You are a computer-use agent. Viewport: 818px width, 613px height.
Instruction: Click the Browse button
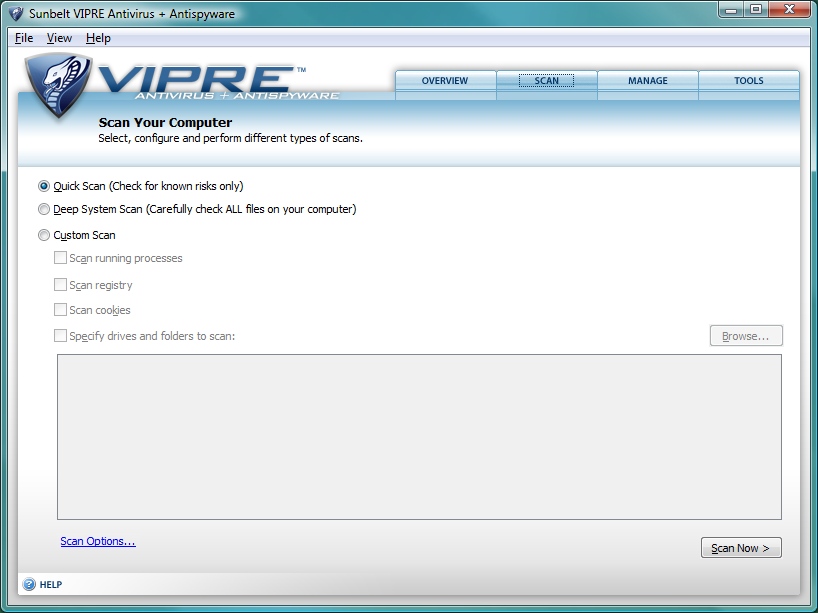[x=746, y=336]
